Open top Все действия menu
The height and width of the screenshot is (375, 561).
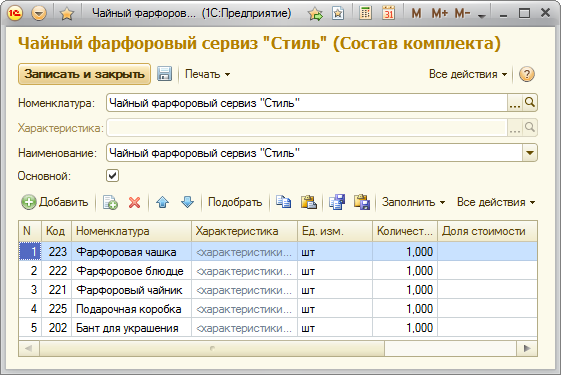468,74
